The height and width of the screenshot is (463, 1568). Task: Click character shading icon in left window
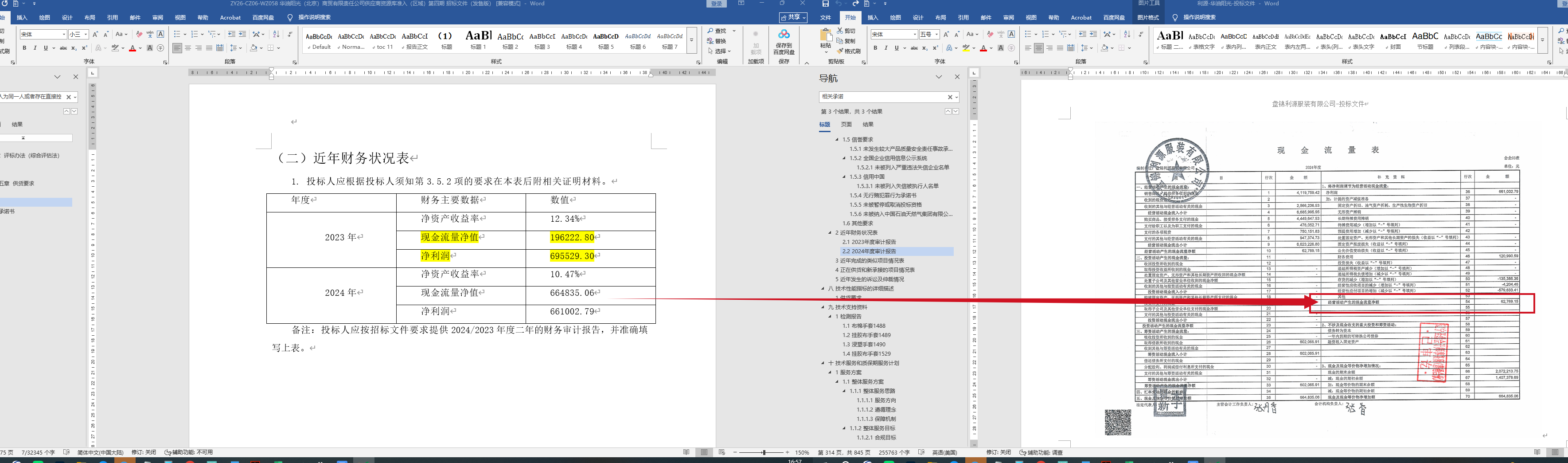(150, 48)
